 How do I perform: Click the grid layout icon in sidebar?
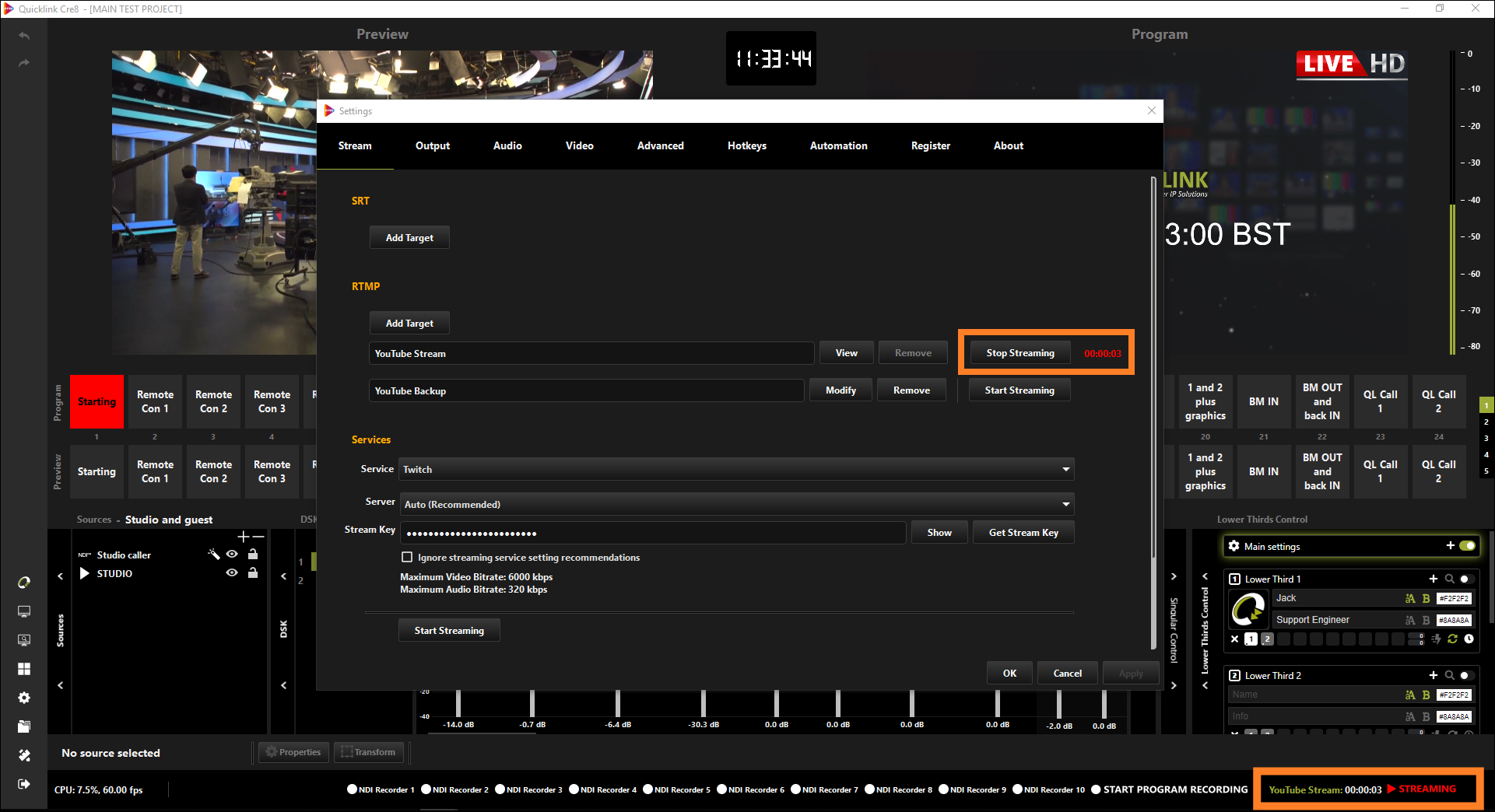(x=24, y=669)
